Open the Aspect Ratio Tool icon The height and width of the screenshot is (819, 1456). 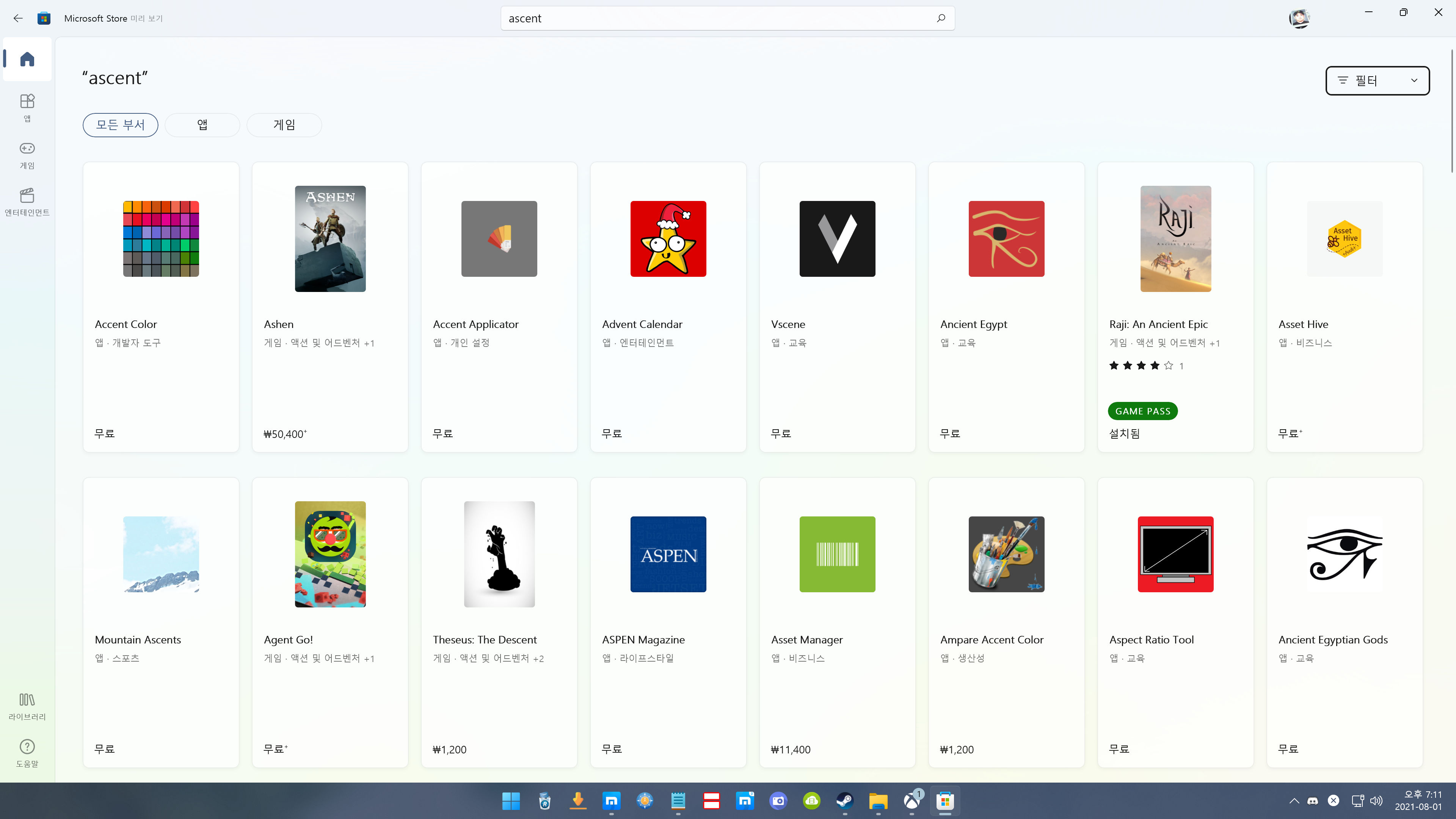tap(1176, 554)
